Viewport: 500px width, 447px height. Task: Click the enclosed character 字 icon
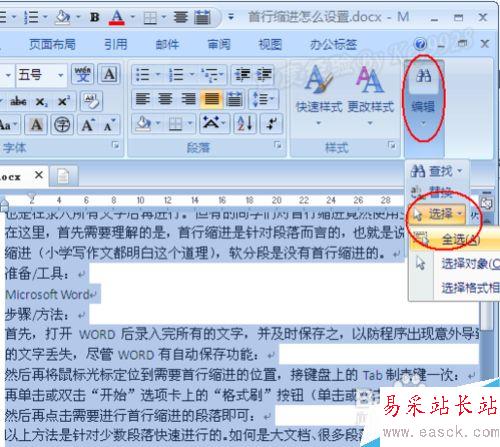[x=62, y=125]
